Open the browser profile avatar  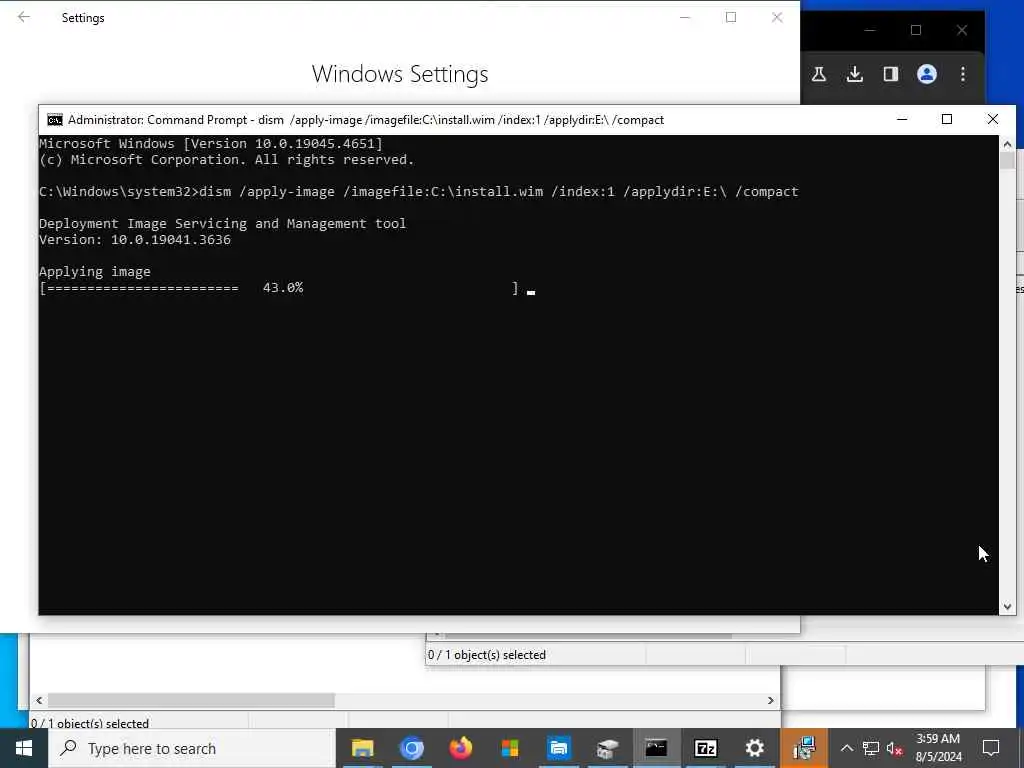tap(927, 74)
